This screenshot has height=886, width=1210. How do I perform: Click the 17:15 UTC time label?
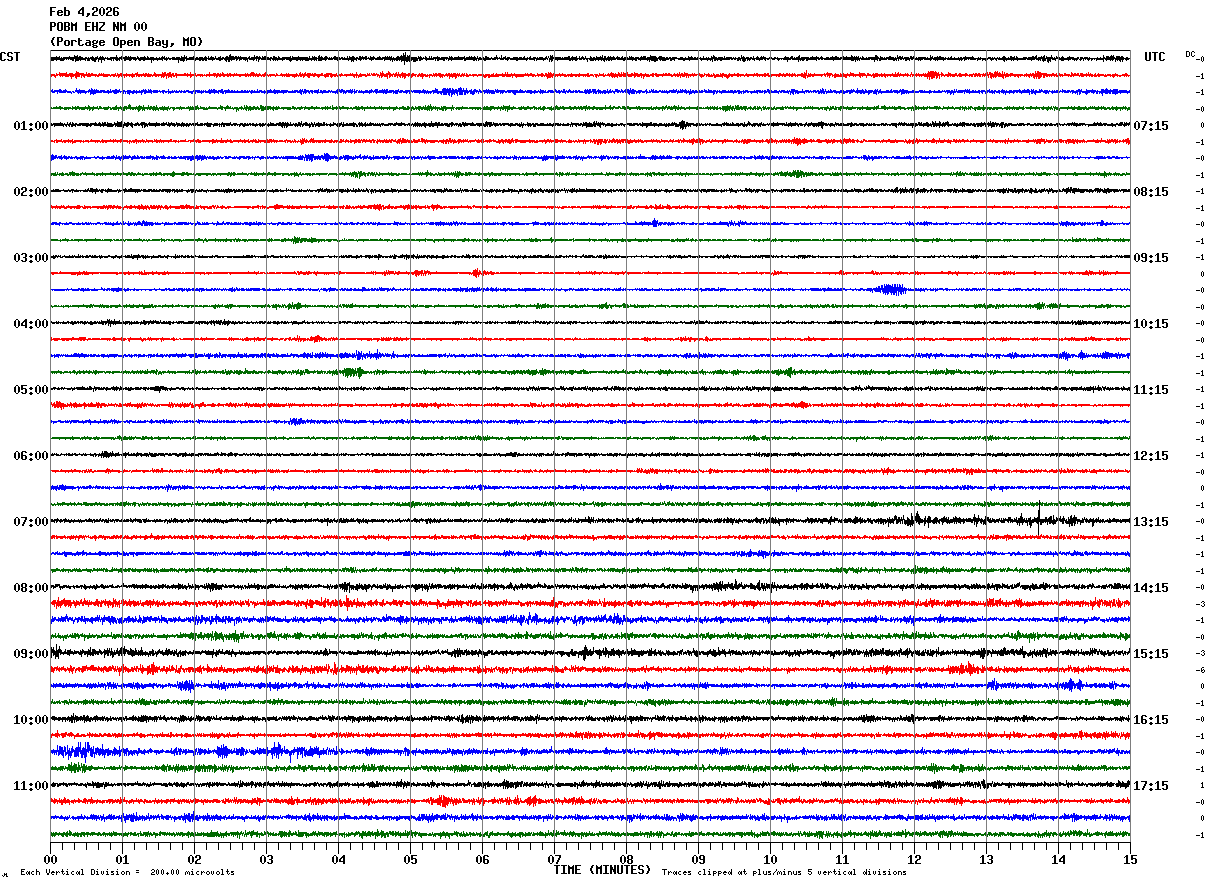[x=1150, y=786]
